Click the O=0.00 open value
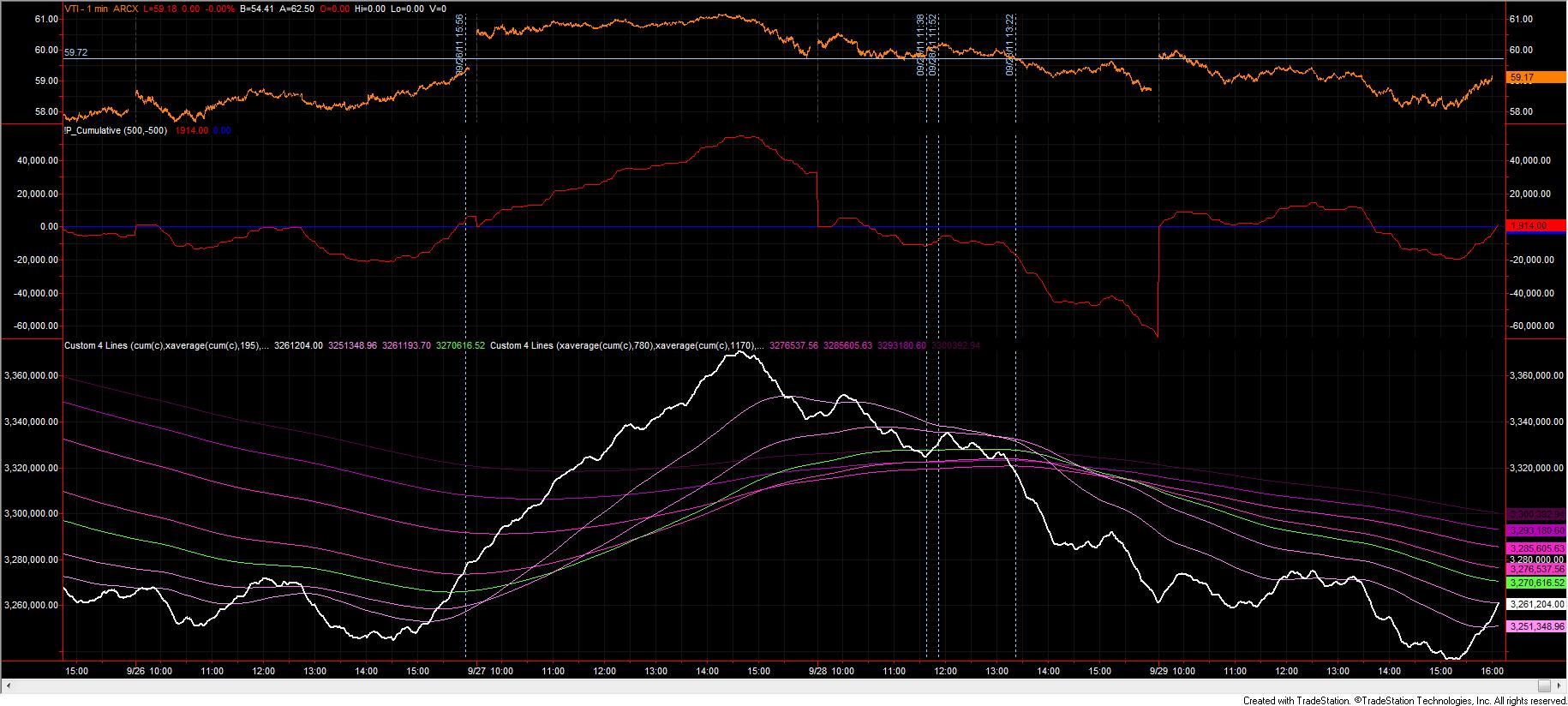The image size is (1568, 706). click(x=335, y=9)
